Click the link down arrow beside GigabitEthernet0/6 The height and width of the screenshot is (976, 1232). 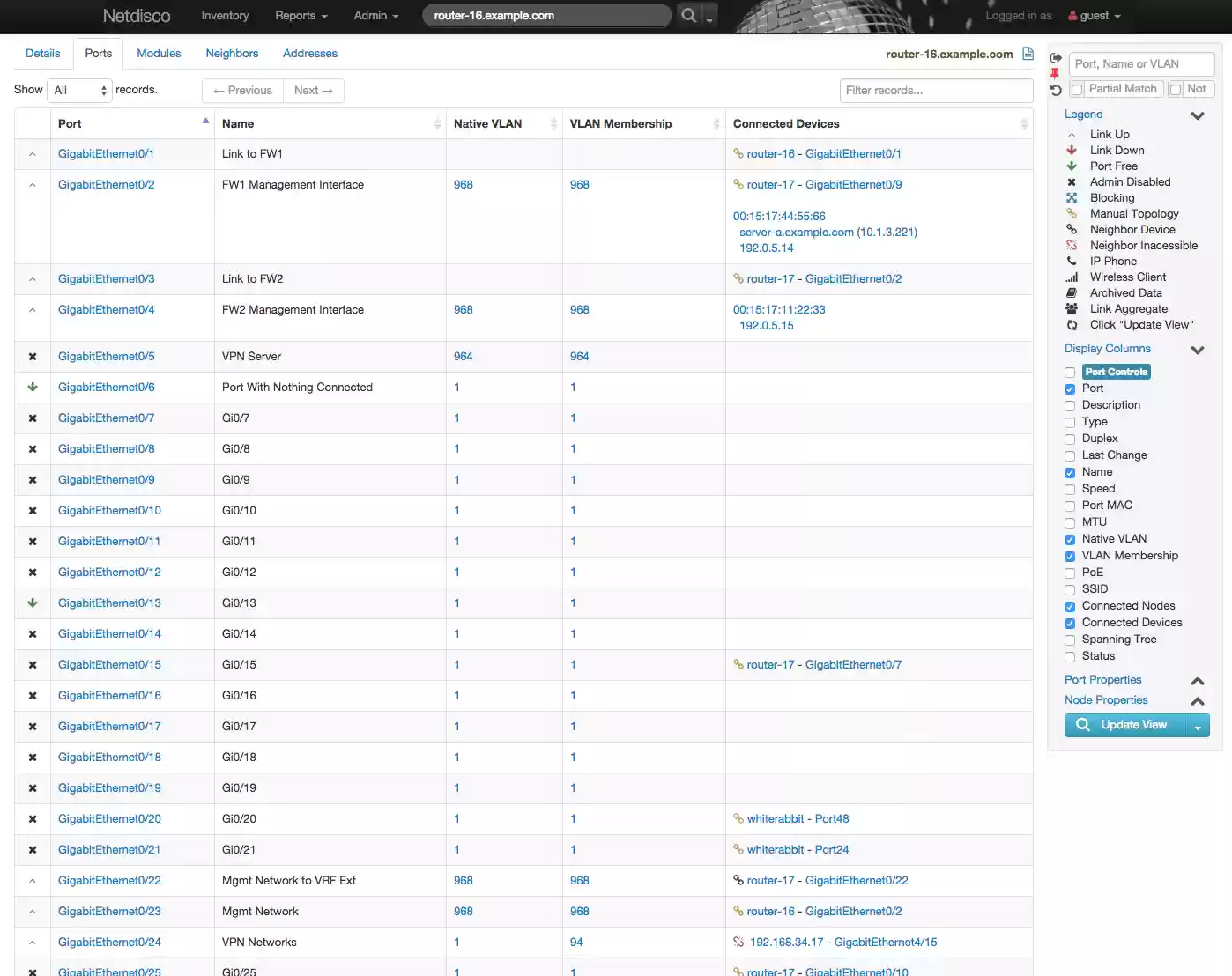pos(32,387)
